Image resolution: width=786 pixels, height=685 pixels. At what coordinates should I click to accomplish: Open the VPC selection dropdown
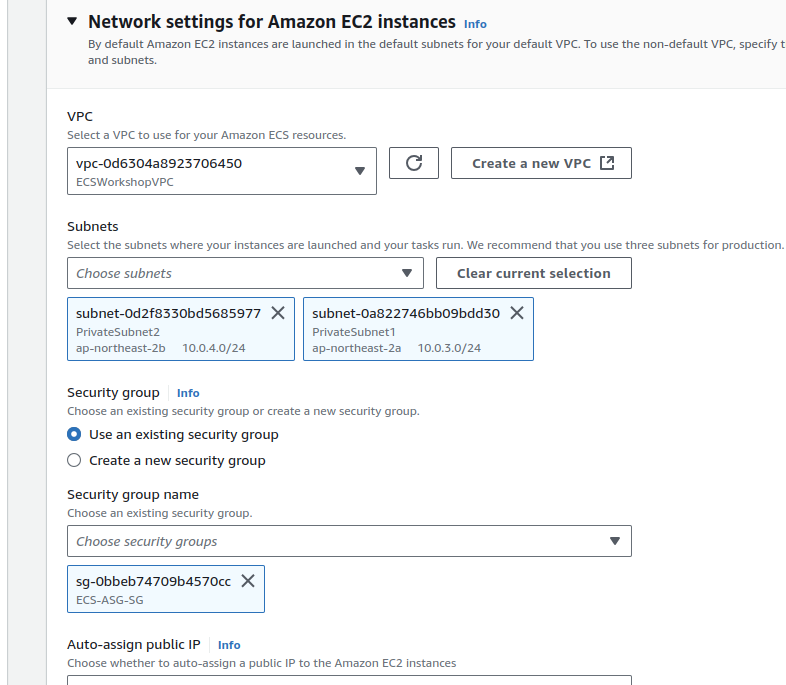tap(221, 171)
